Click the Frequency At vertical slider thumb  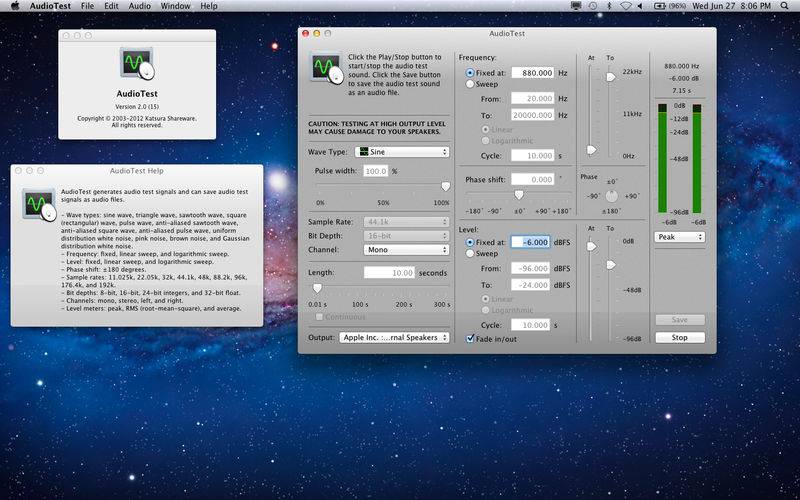[x=591, y=150]
